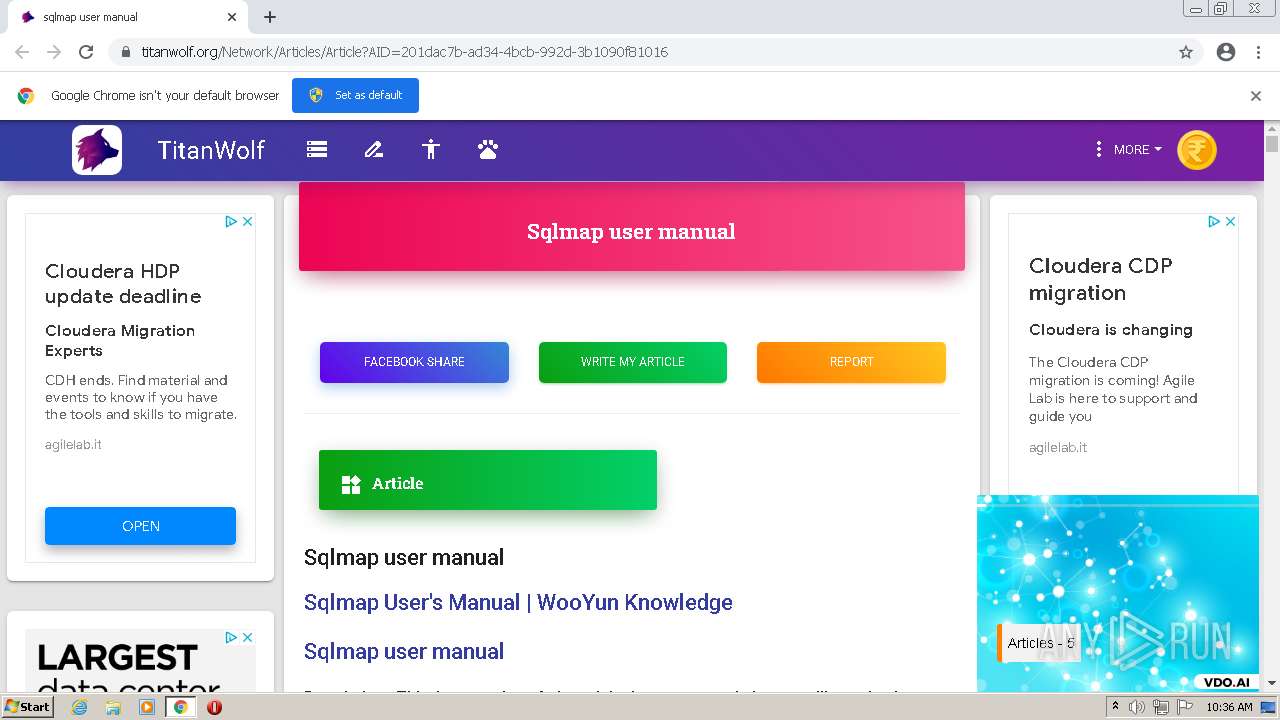
Task: Click the Chrome taskbar icon
Action: pos(181,707)
